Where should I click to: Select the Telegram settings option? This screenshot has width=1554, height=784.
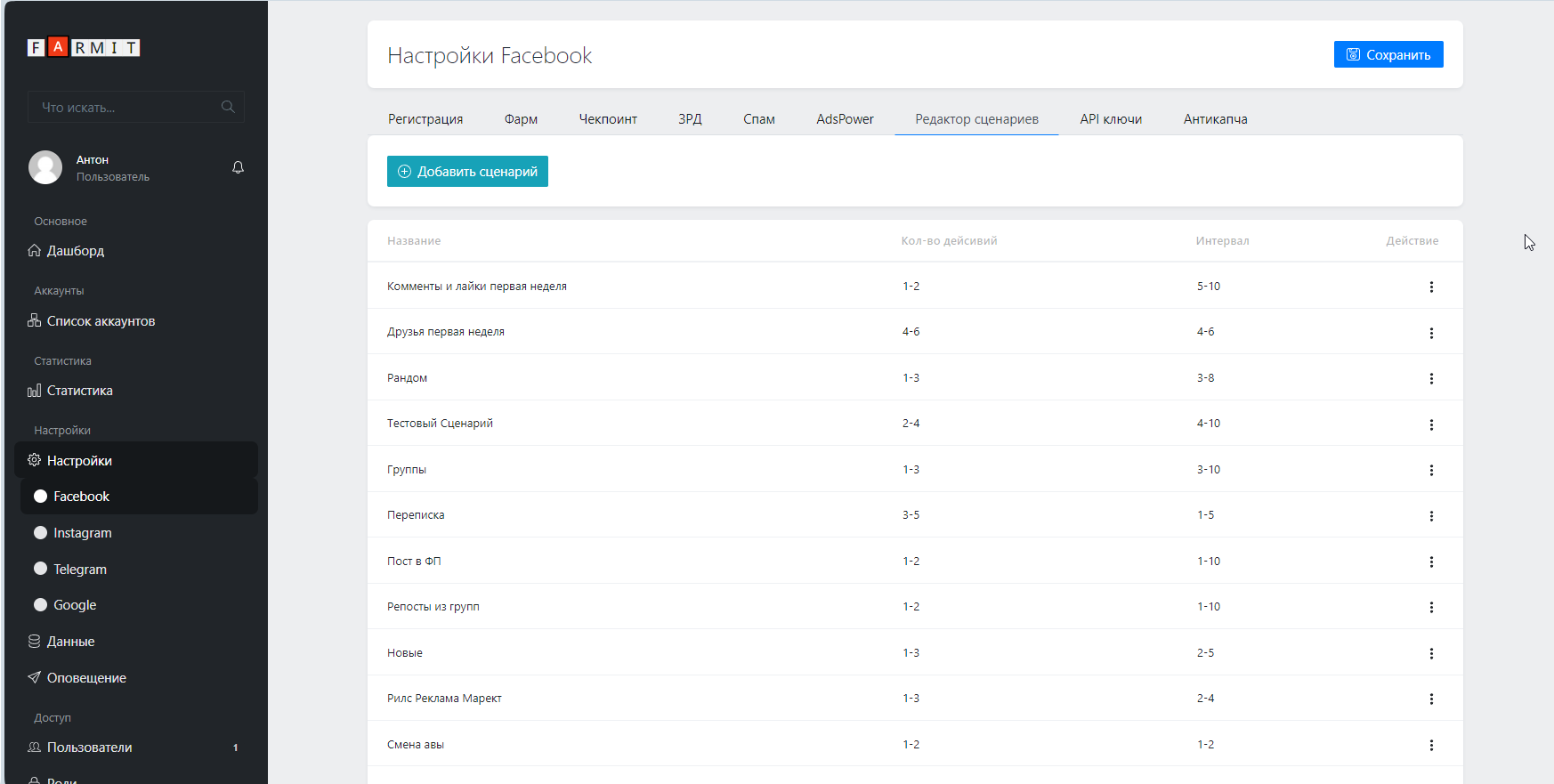pyautogui.click(x=79, y=570)
